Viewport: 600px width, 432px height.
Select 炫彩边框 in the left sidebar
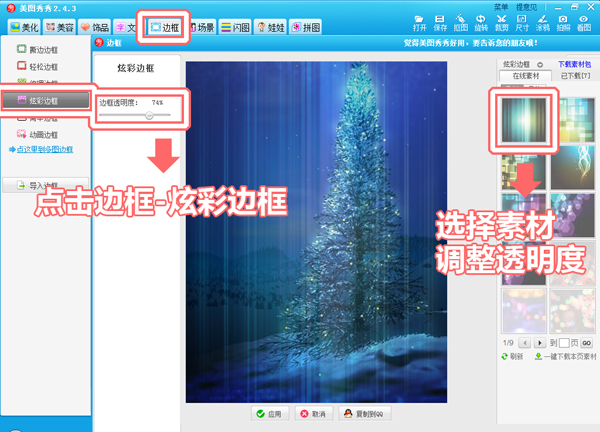pos(46,100)
